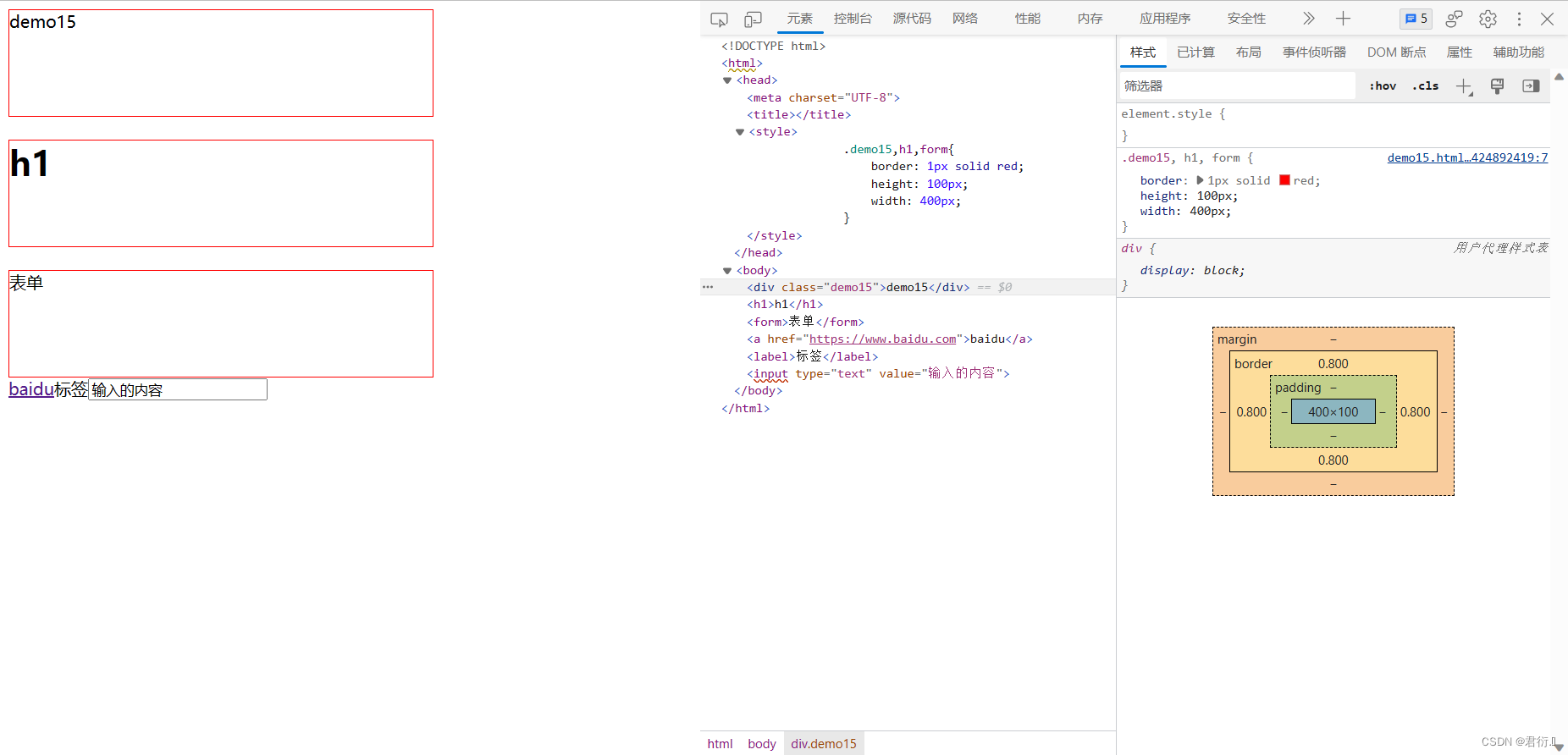Viewport: 1568px width, 755px height.
Task: Open the DevTools three-dot menu
Action: pyautogui.click(x=1519, y=19)
